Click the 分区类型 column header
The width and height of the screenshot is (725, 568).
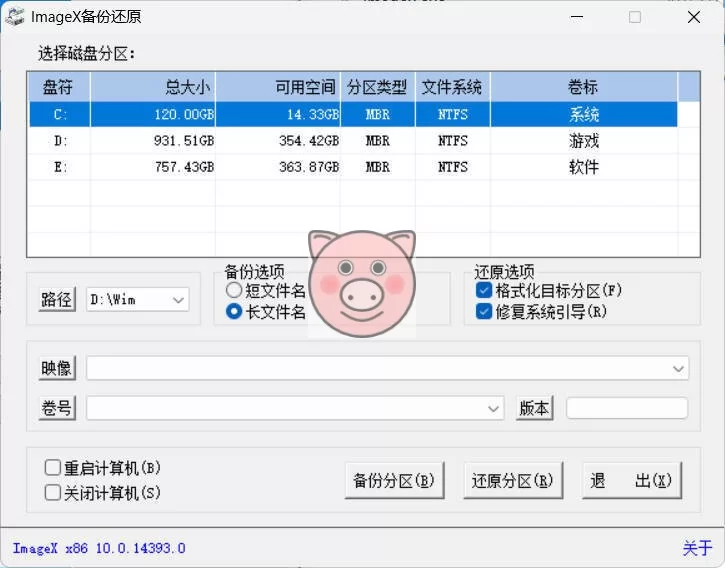click(x=378, y=87)
